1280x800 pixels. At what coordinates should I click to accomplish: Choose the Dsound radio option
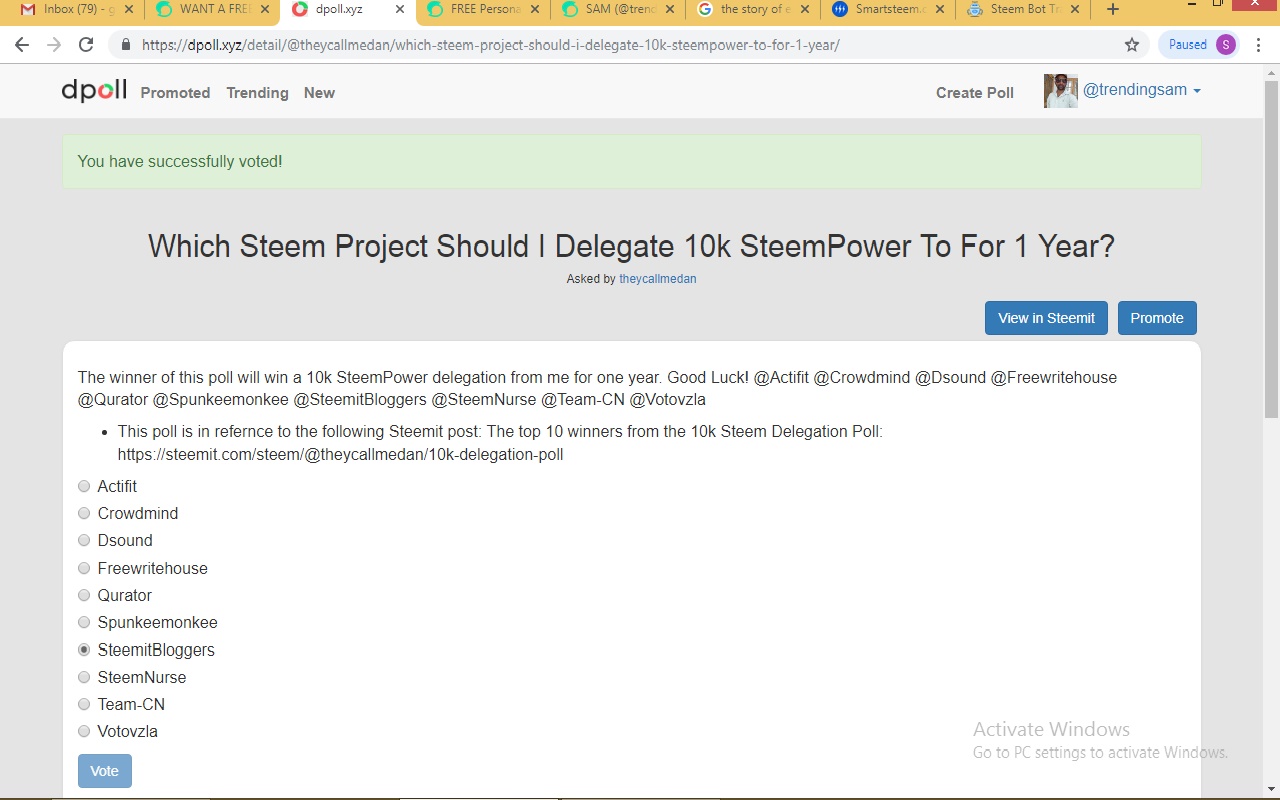click(84, 540)
